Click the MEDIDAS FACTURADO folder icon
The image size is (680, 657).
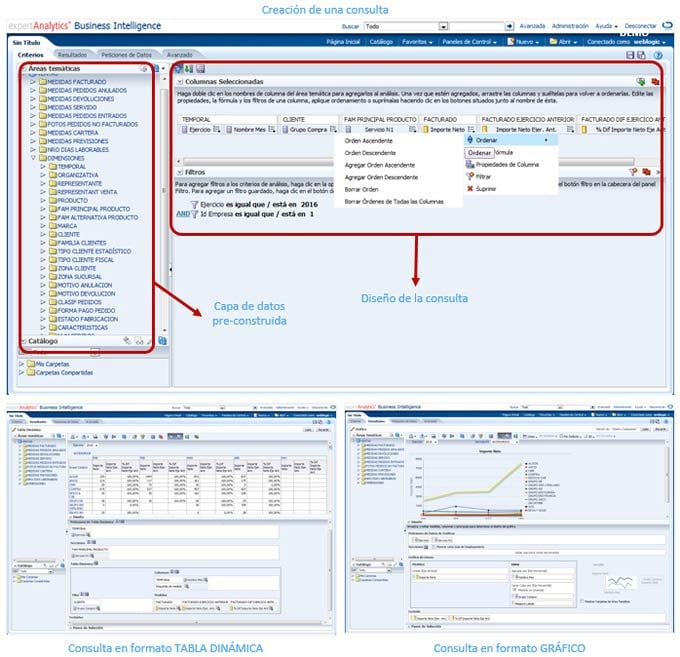[x=42, y=82]
